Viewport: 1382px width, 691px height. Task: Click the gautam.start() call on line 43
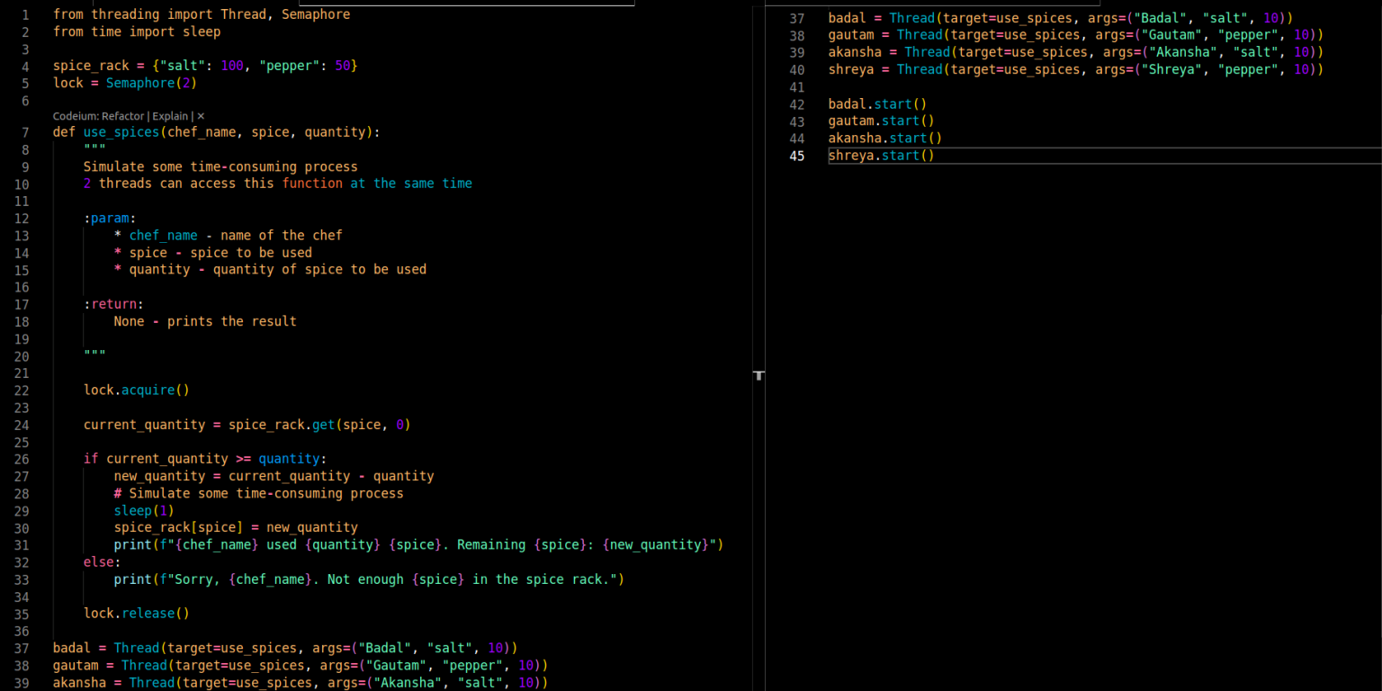880,120
